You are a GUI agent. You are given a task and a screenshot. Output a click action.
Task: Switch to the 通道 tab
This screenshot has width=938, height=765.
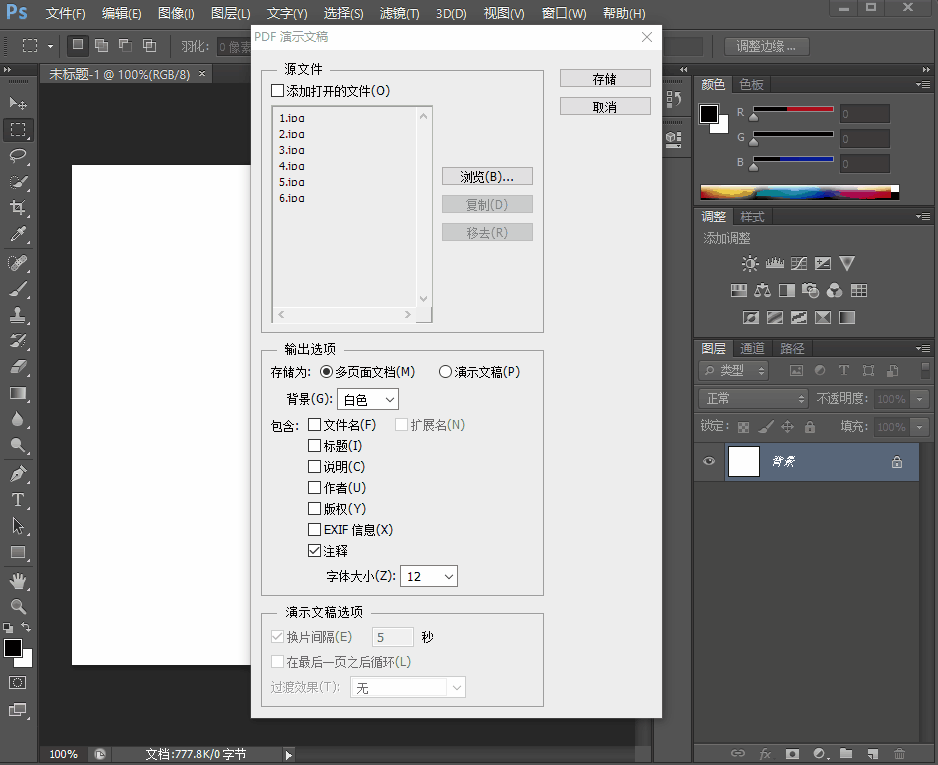pyautogui.click(x=750, y=348)
